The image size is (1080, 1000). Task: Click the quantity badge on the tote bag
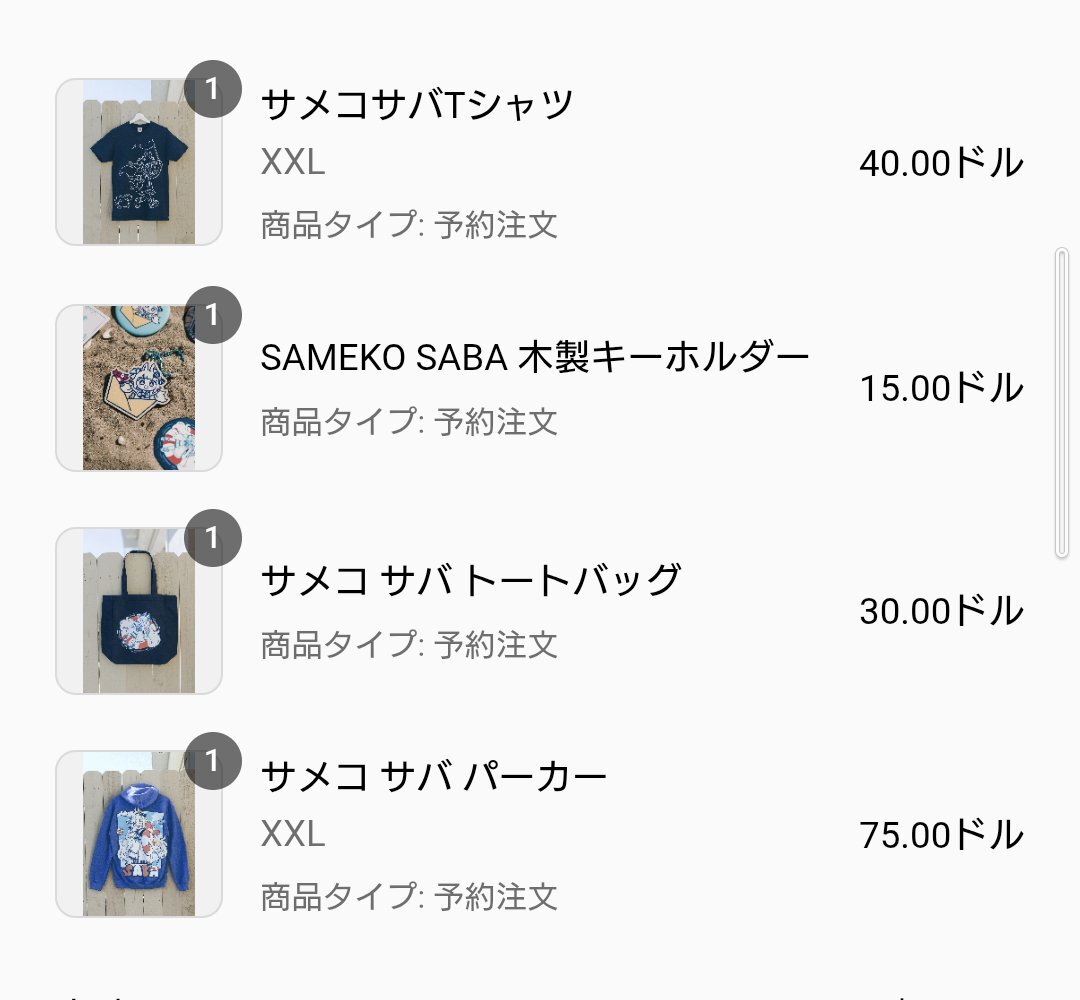pos(212,538)
